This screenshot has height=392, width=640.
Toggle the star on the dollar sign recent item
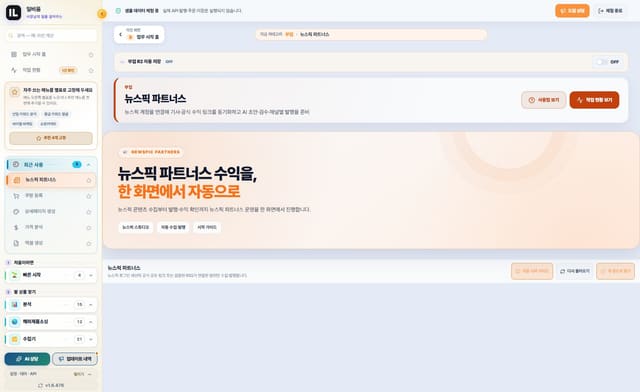[x=89, y=228]
